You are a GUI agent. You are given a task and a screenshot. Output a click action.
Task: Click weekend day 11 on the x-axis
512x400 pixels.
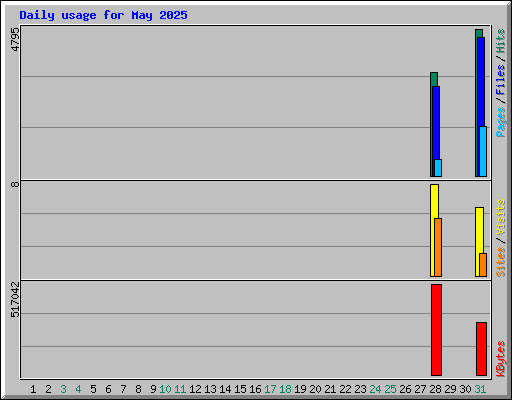click(180, 389)
